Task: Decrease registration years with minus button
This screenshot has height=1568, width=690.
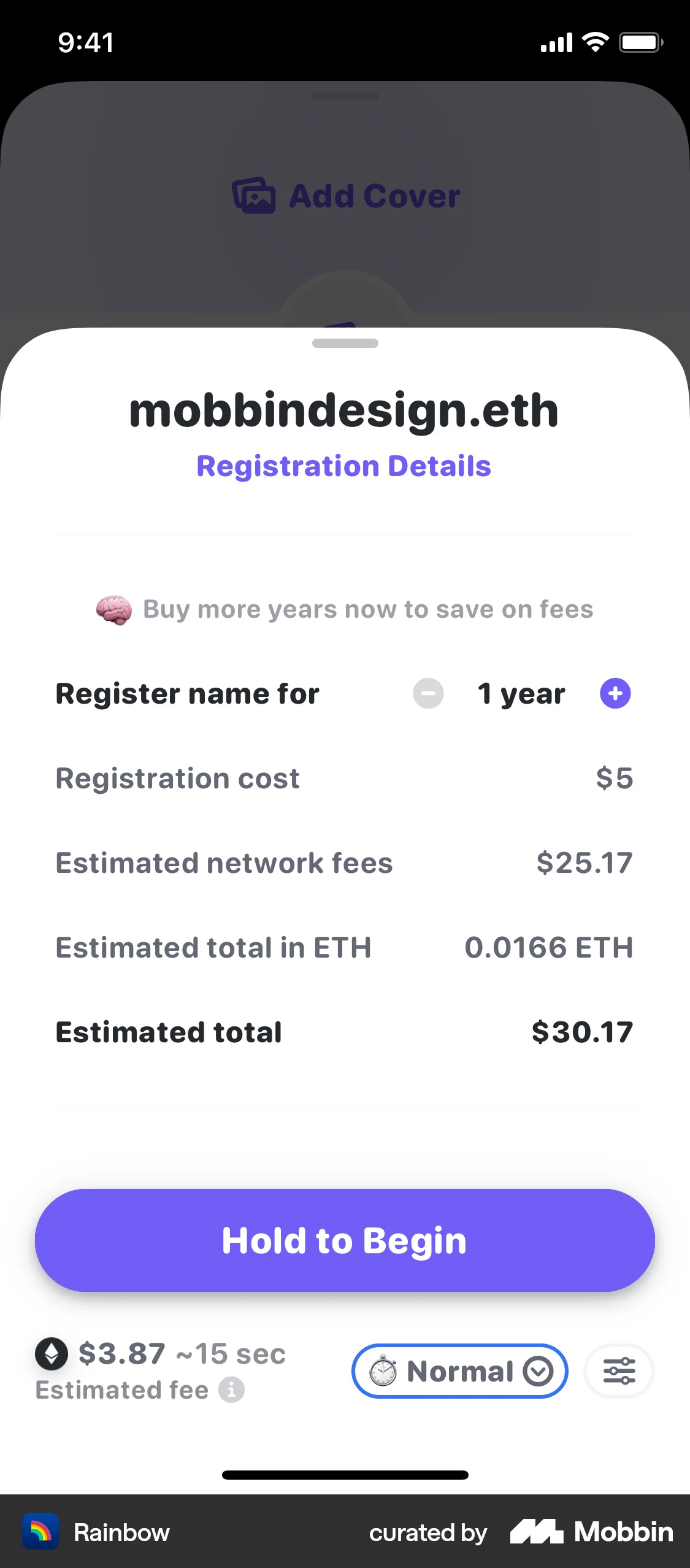Action: pos(428,694)
